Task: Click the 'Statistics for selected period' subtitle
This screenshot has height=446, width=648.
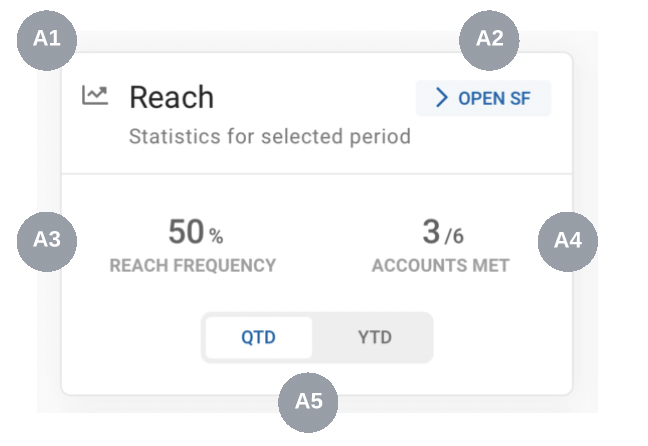Action: click(x=270, y=136)
